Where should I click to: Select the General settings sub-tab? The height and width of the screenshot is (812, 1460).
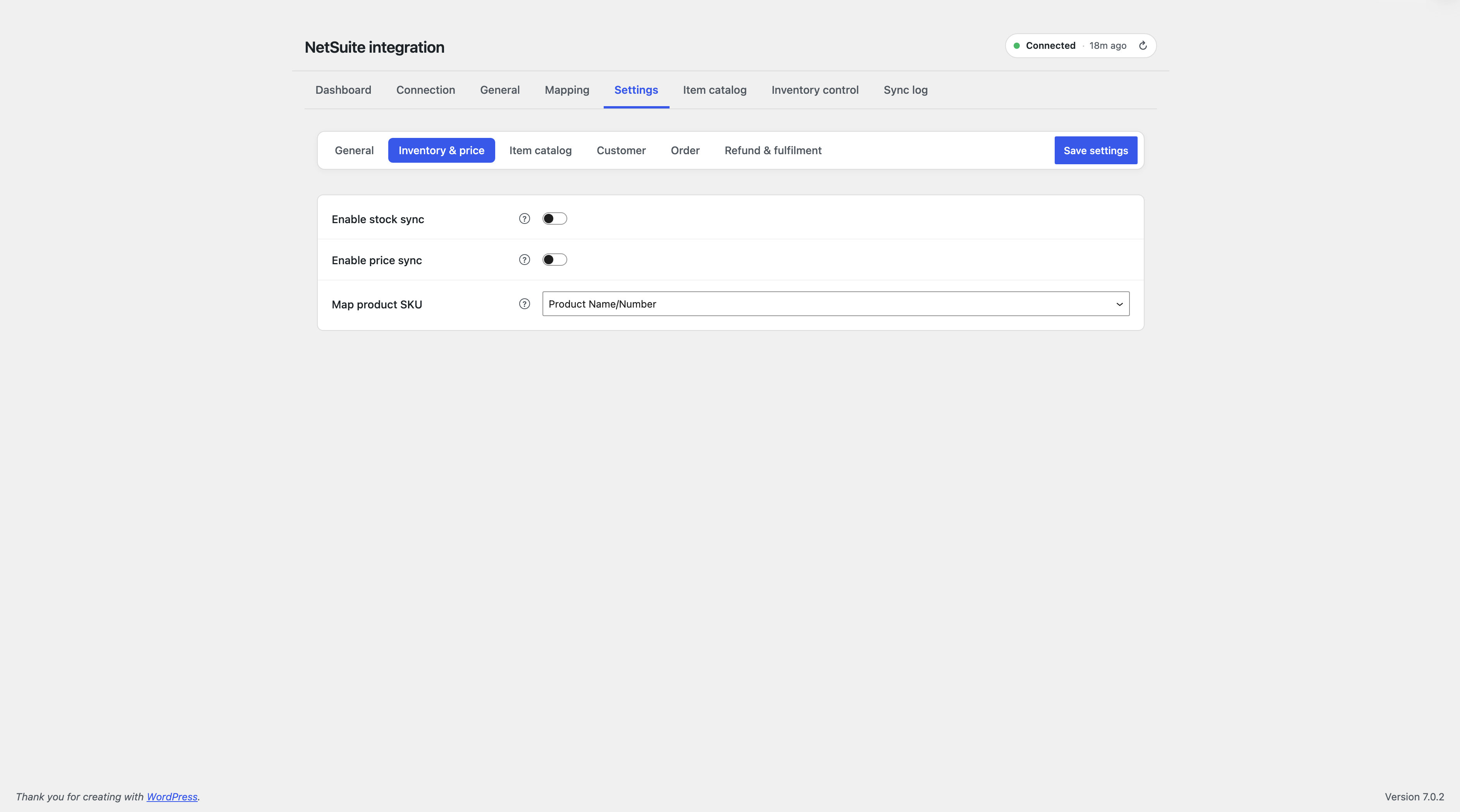tap(354, 150)
